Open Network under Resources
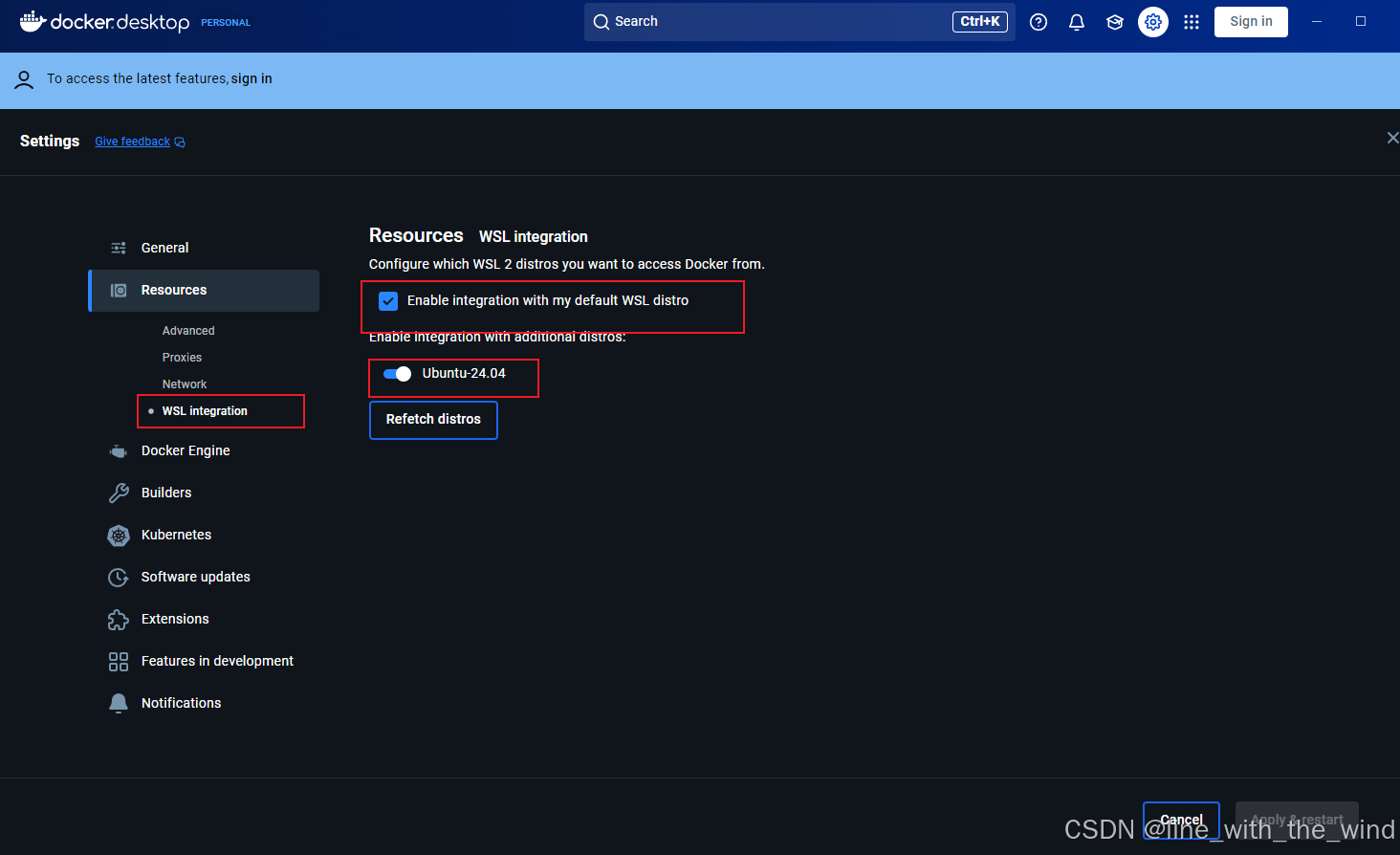The image size is (1400, 855). coord(185,384)
